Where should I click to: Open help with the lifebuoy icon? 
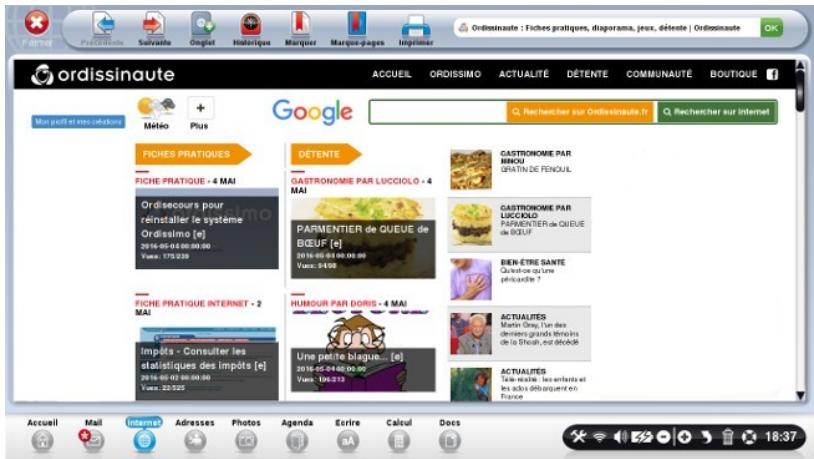pos(749,437)
